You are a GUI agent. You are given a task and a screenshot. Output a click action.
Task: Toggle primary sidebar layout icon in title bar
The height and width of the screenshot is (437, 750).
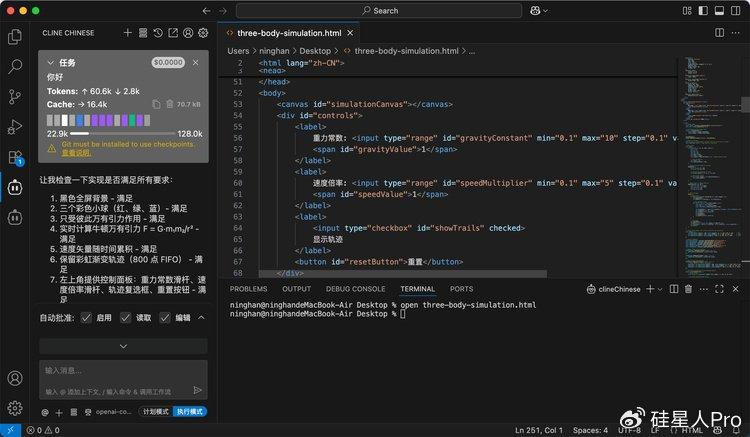click(703, 11)
